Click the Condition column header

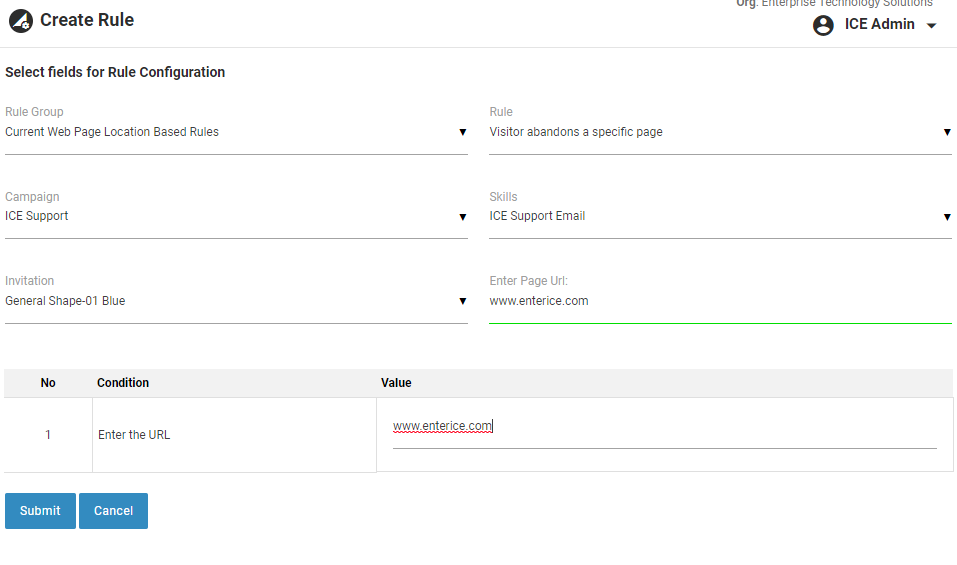[x=123, y=383]
